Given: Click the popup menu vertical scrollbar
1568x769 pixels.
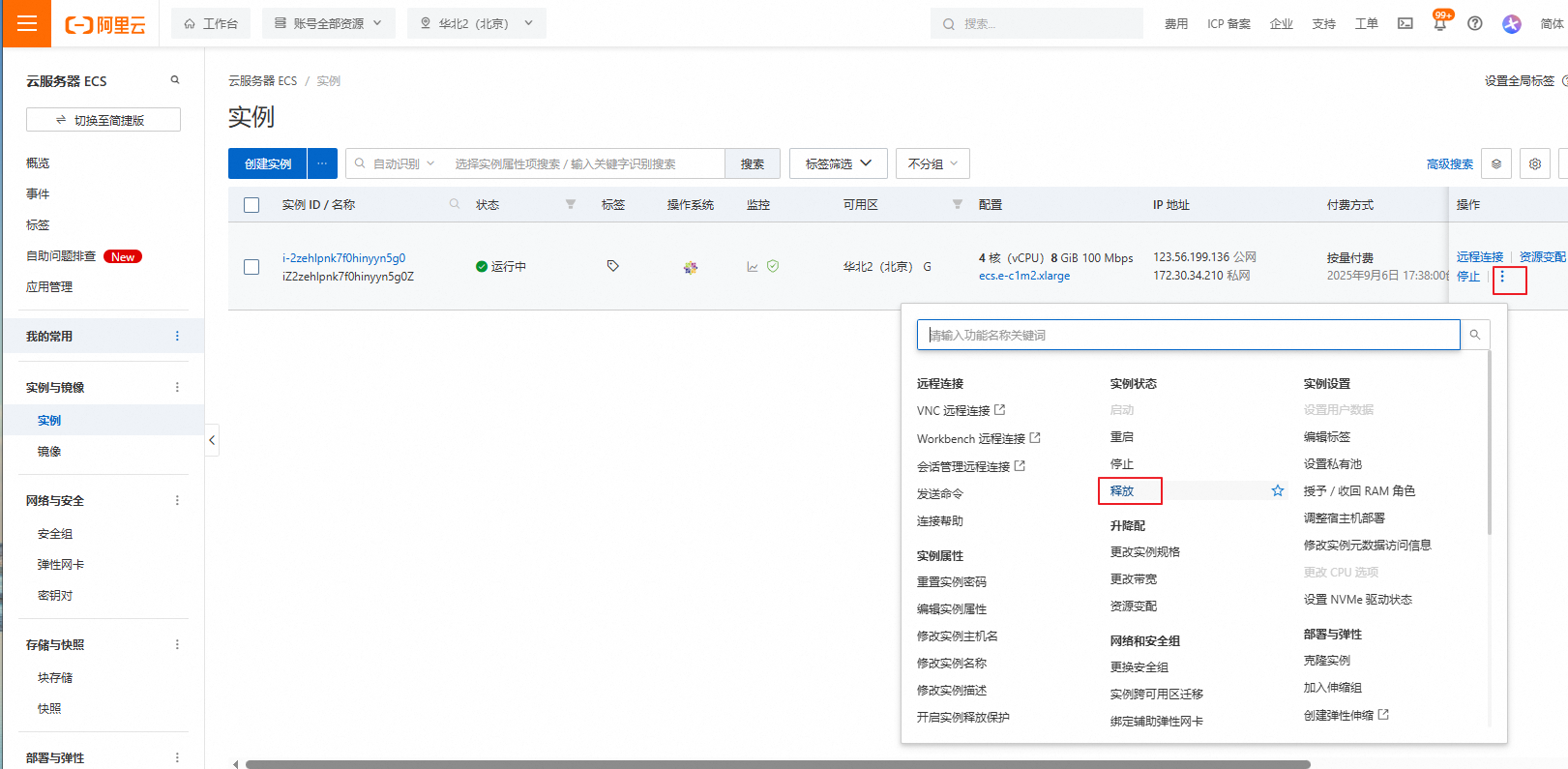Looking at the screenshot, I should 1490,443.
